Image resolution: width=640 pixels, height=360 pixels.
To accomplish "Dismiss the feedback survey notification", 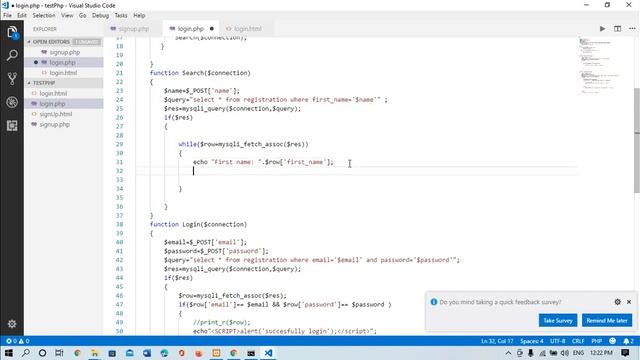I will (x=629, y=302).
